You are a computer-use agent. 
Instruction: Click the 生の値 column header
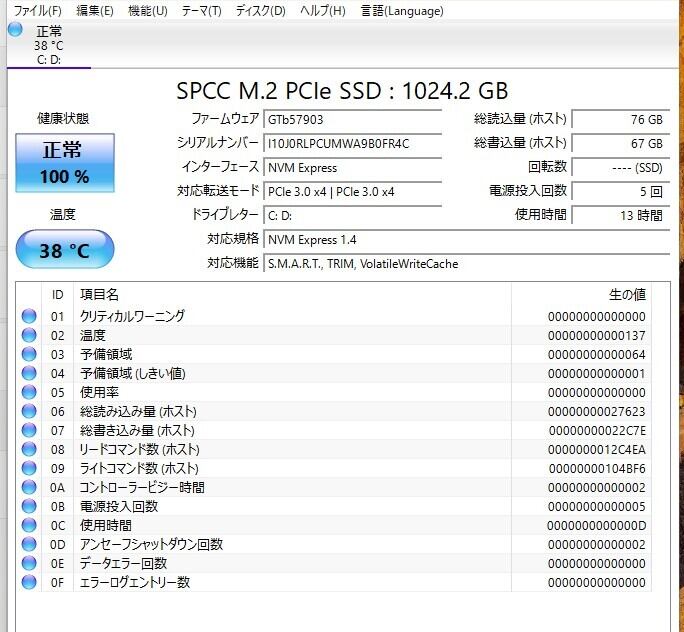(627, 294)
